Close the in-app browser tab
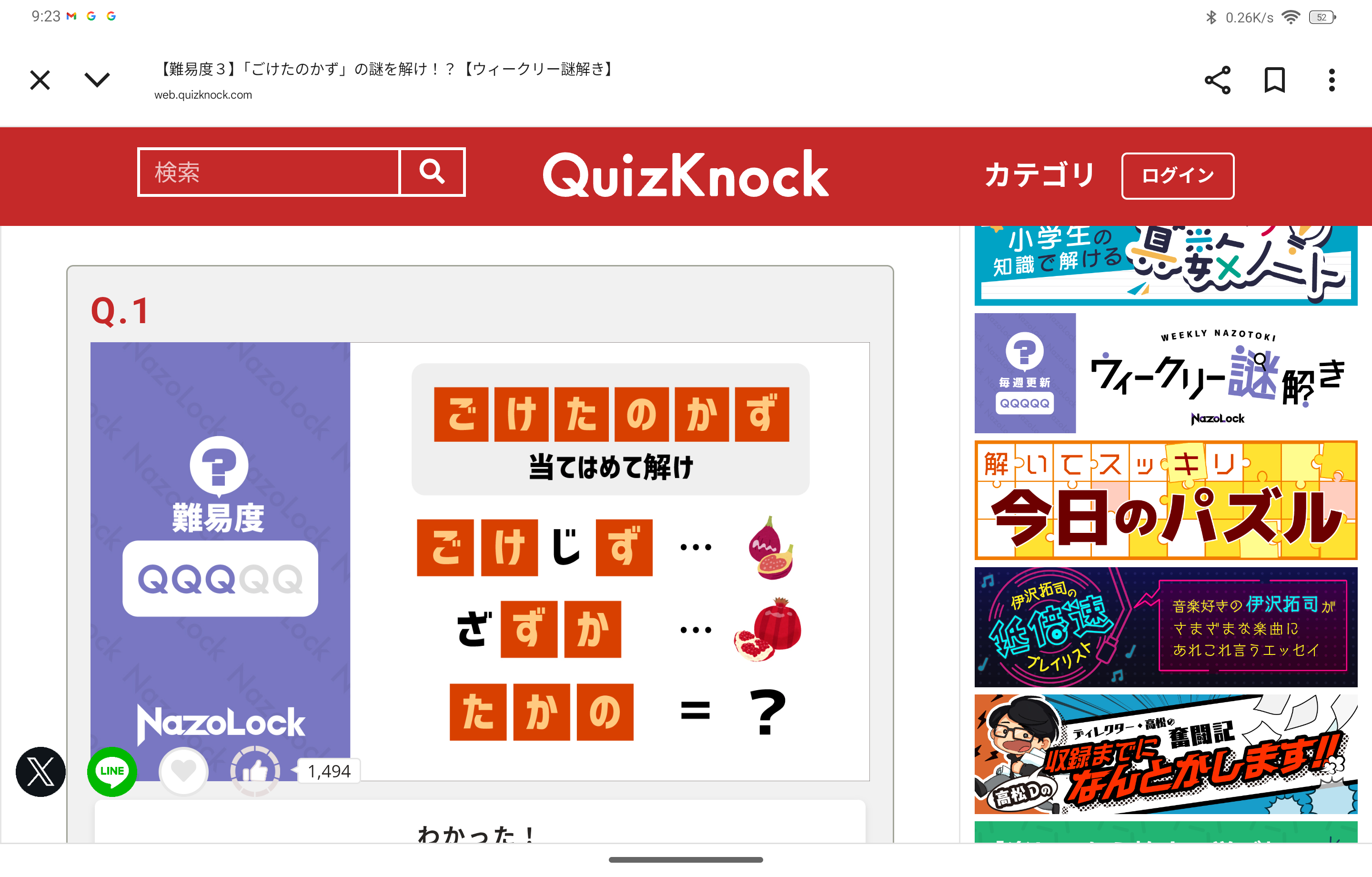Screen dimensions: 1372x877 40,80
